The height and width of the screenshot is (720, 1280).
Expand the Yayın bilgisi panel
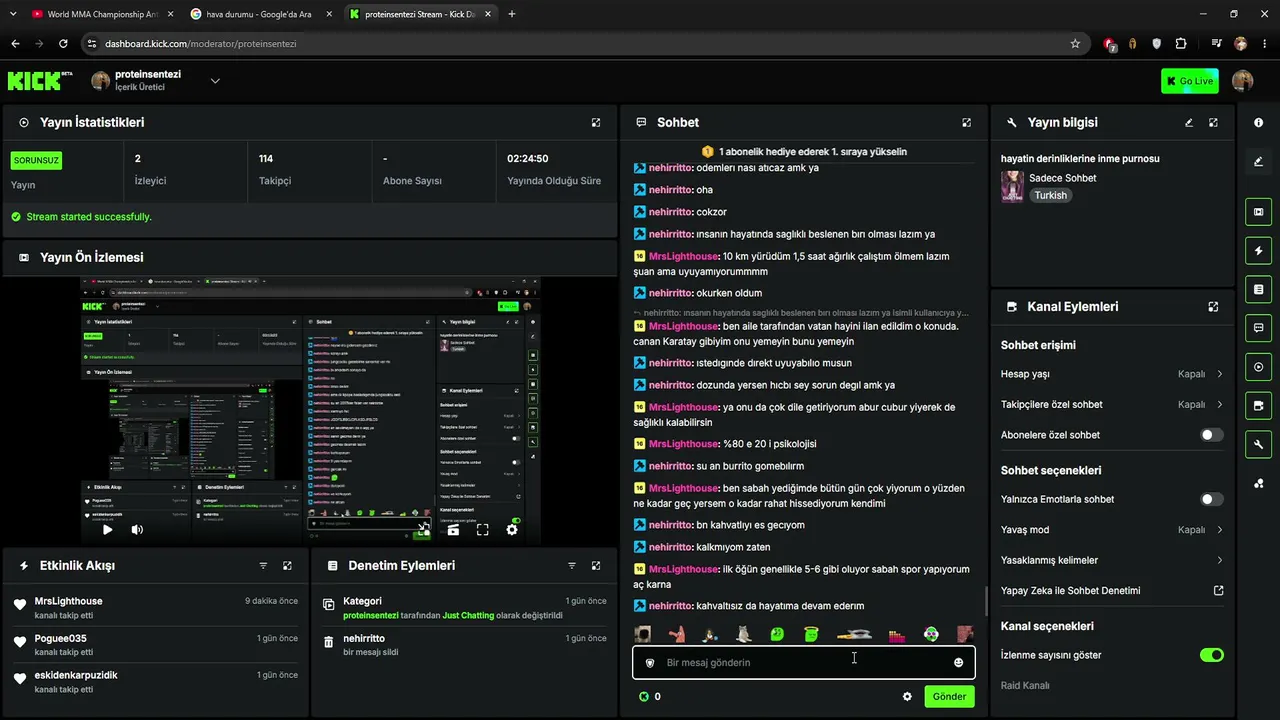pyautogui.click(x=1213, y=123)
